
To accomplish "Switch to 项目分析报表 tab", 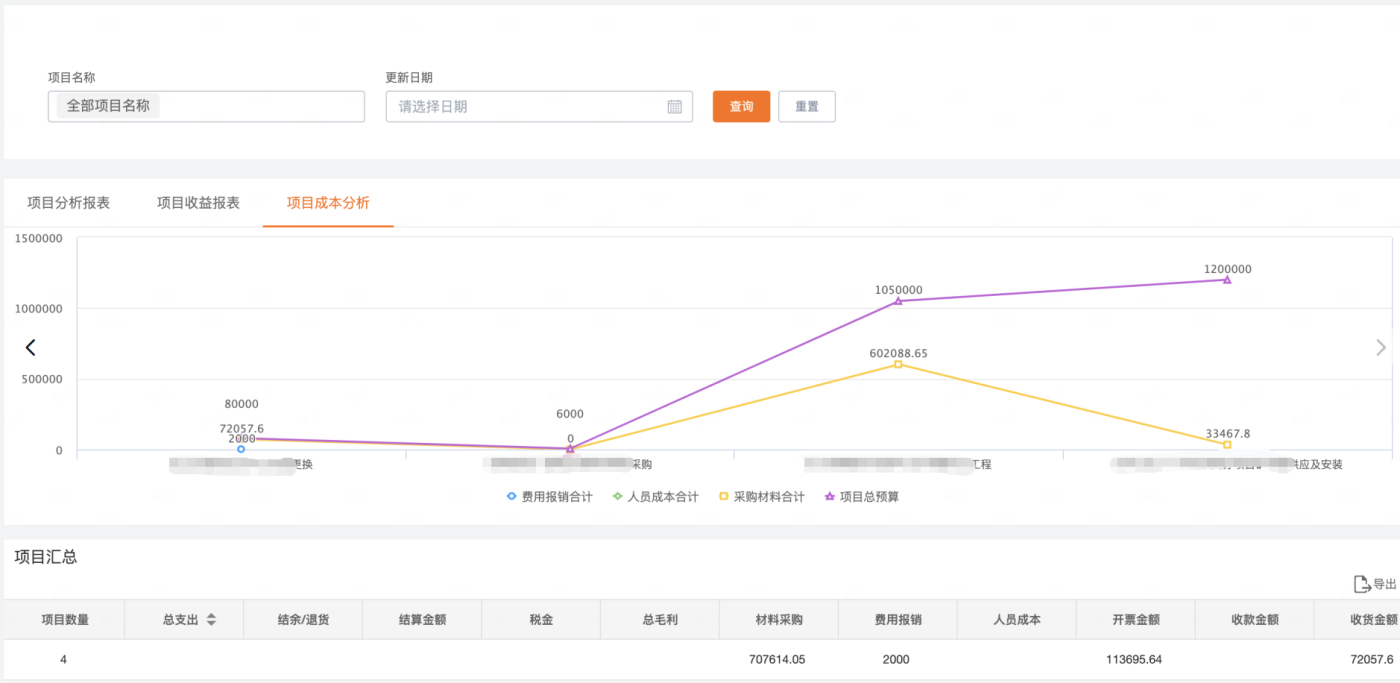I will coord(69,203).
